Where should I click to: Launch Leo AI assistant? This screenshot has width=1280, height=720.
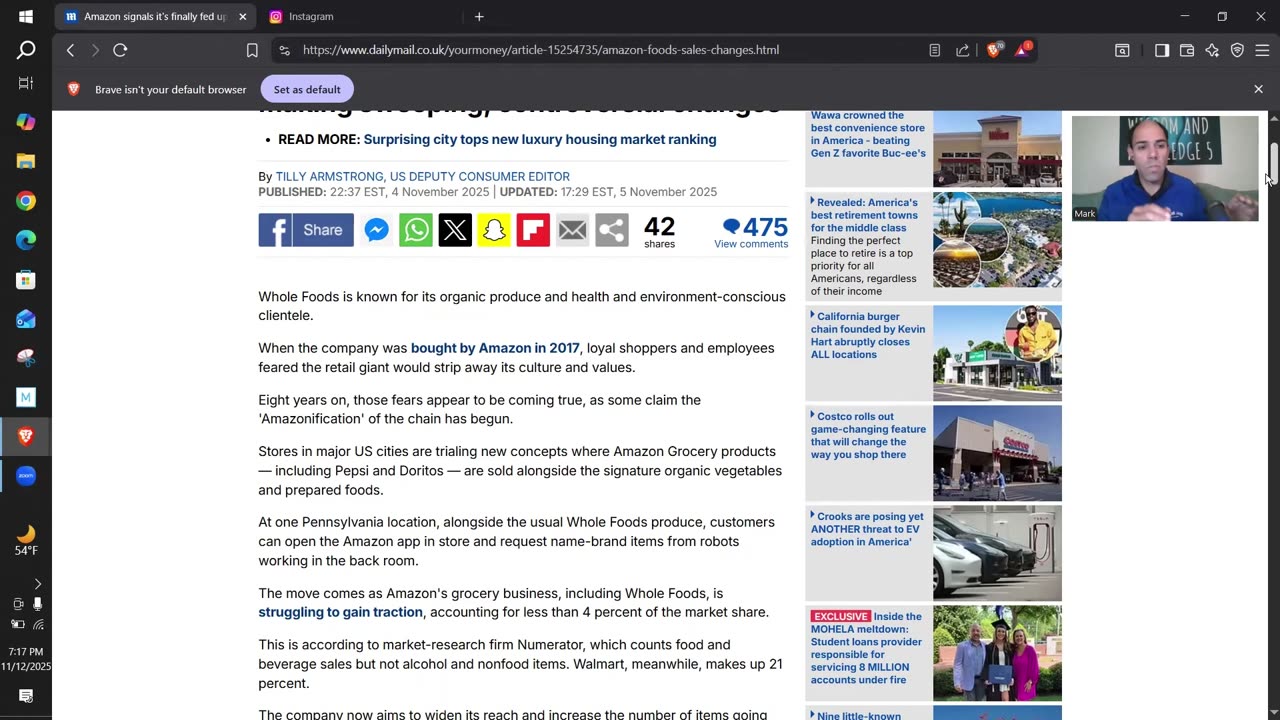(x=1212, y=50)
